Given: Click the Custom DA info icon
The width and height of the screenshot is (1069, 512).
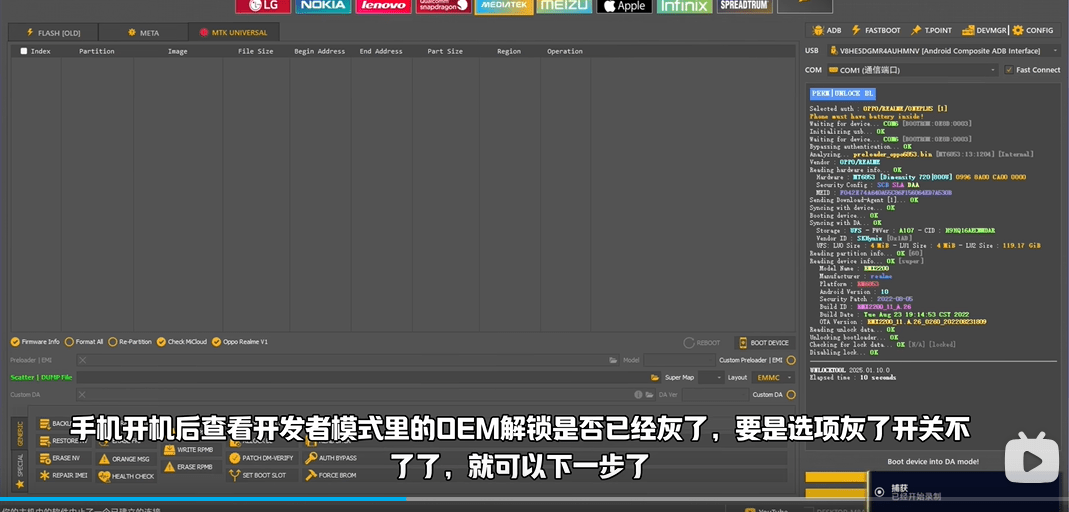Looking at the screenshot, I should (638, 394).
